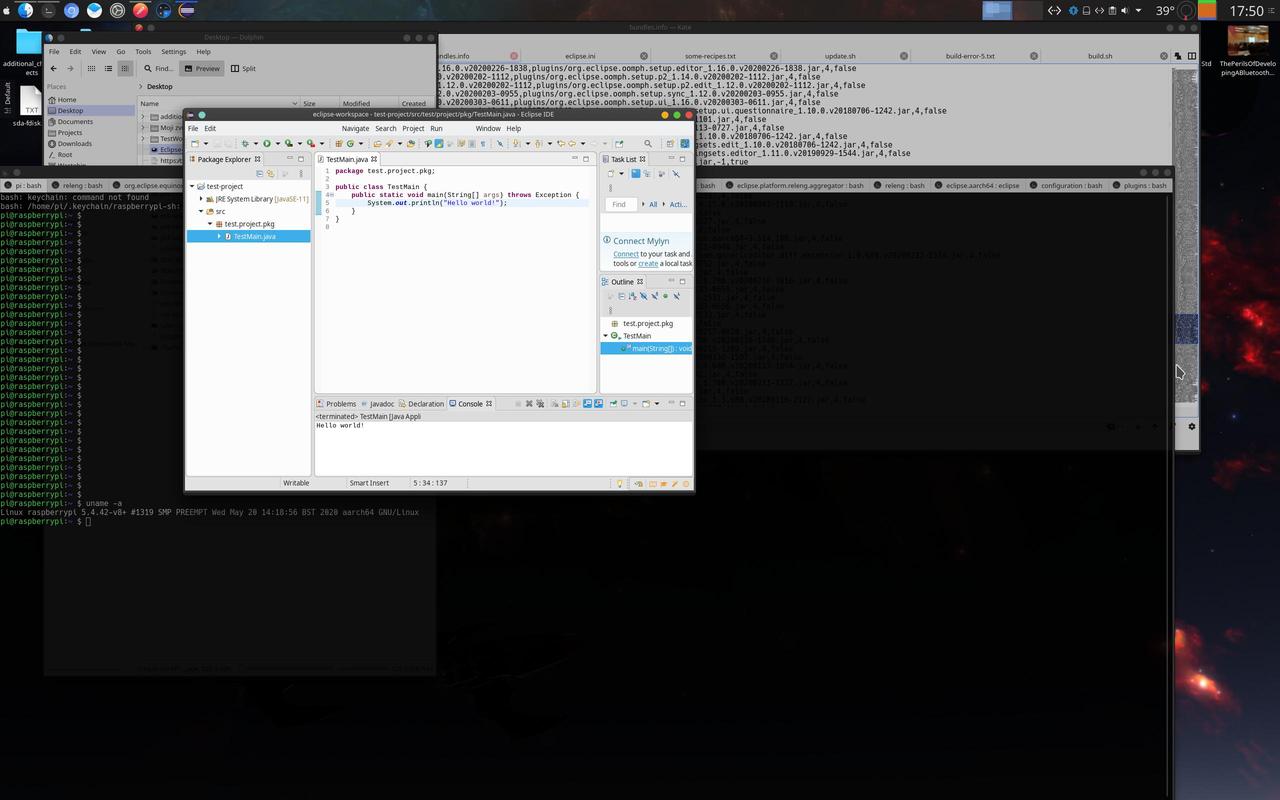
Task: Collapse test.project.pkg package node
Action: pyautogui.click(x=211, y=224)
